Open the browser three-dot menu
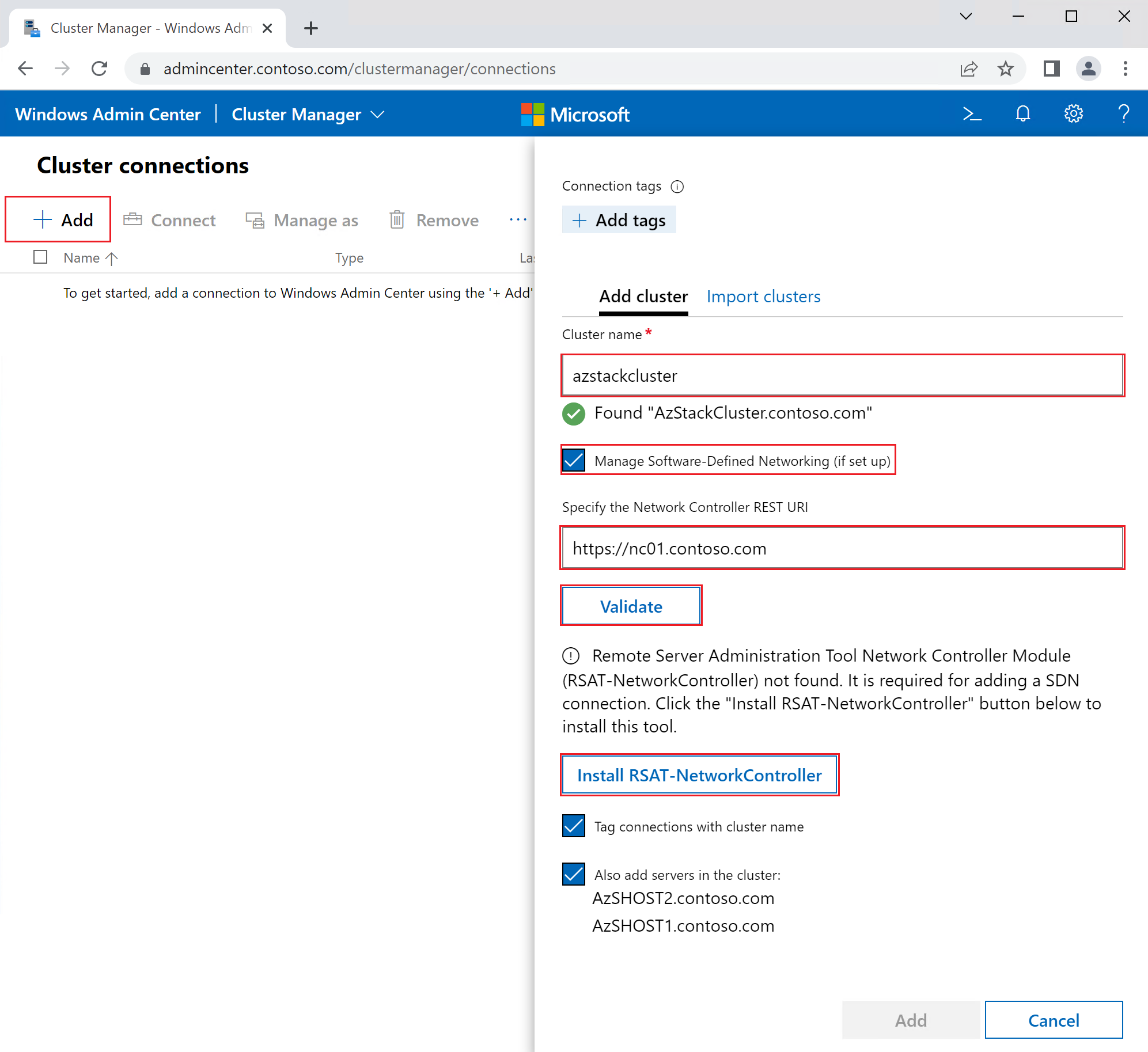Viewport: 1148px width, 1052px height. [1125, 69]
